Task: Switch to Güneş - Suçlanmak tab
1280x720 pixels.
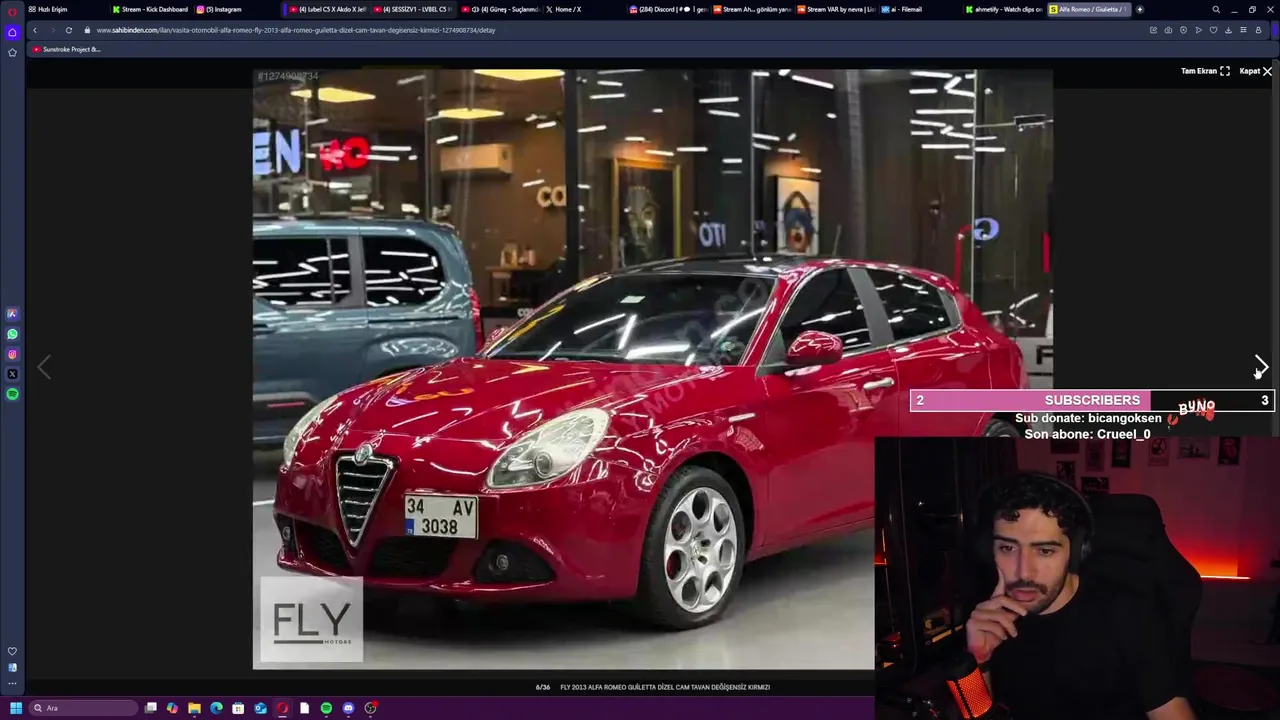Action: [x=500, y=9]
